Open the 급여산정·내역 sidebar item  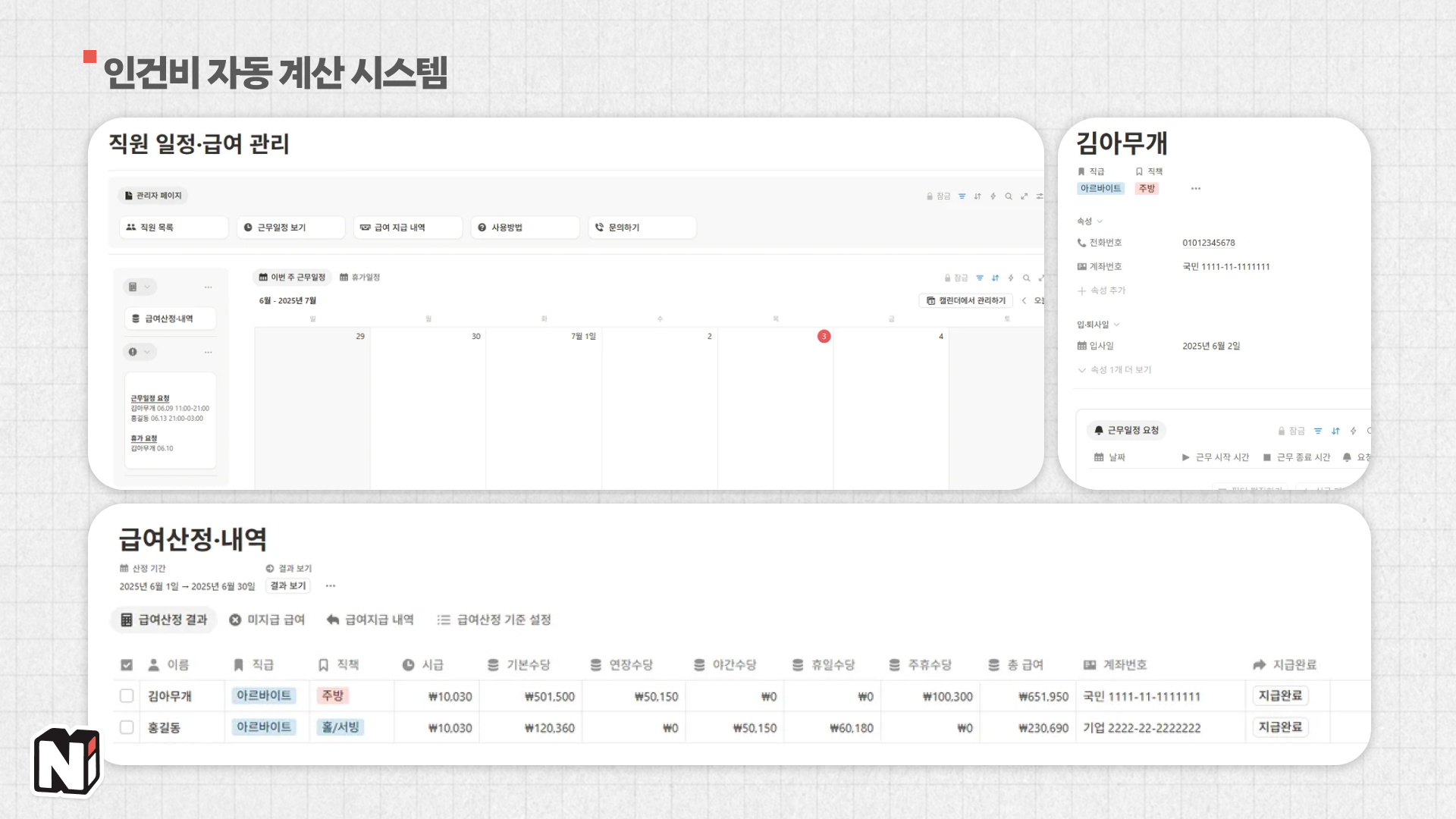pyautogui.click(x=170, y=318)
